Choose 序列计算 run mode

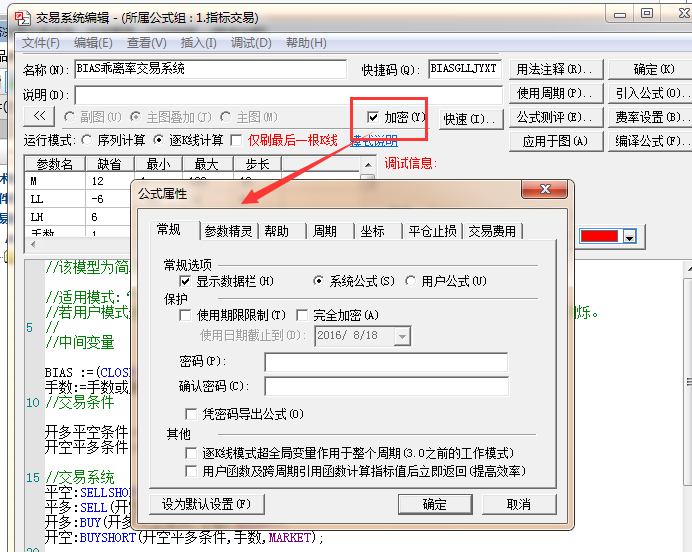pos(86,140)
